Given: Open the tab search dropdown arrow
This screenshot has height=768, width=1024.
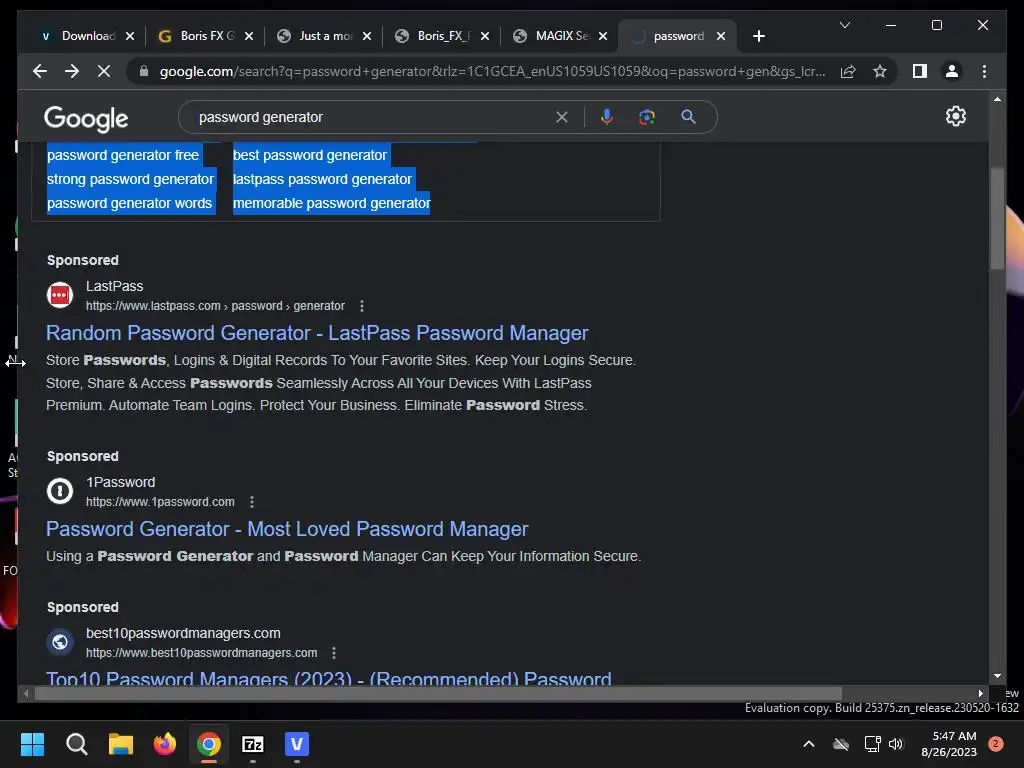Looking at the screenshot, I should [844, 25].
